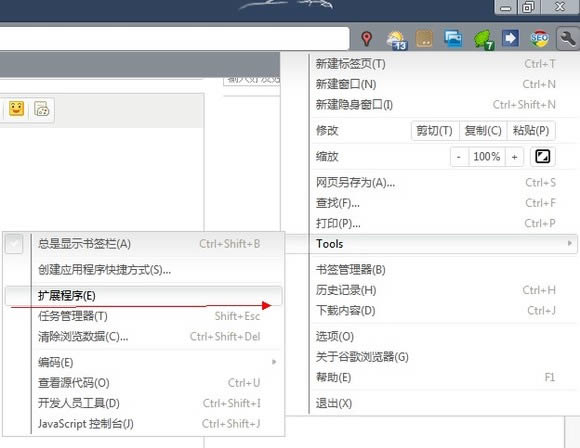The width and height of the screenshot is (580, 448).
Task: Click the 剪切(T) cut button
Action: point(435,131)
